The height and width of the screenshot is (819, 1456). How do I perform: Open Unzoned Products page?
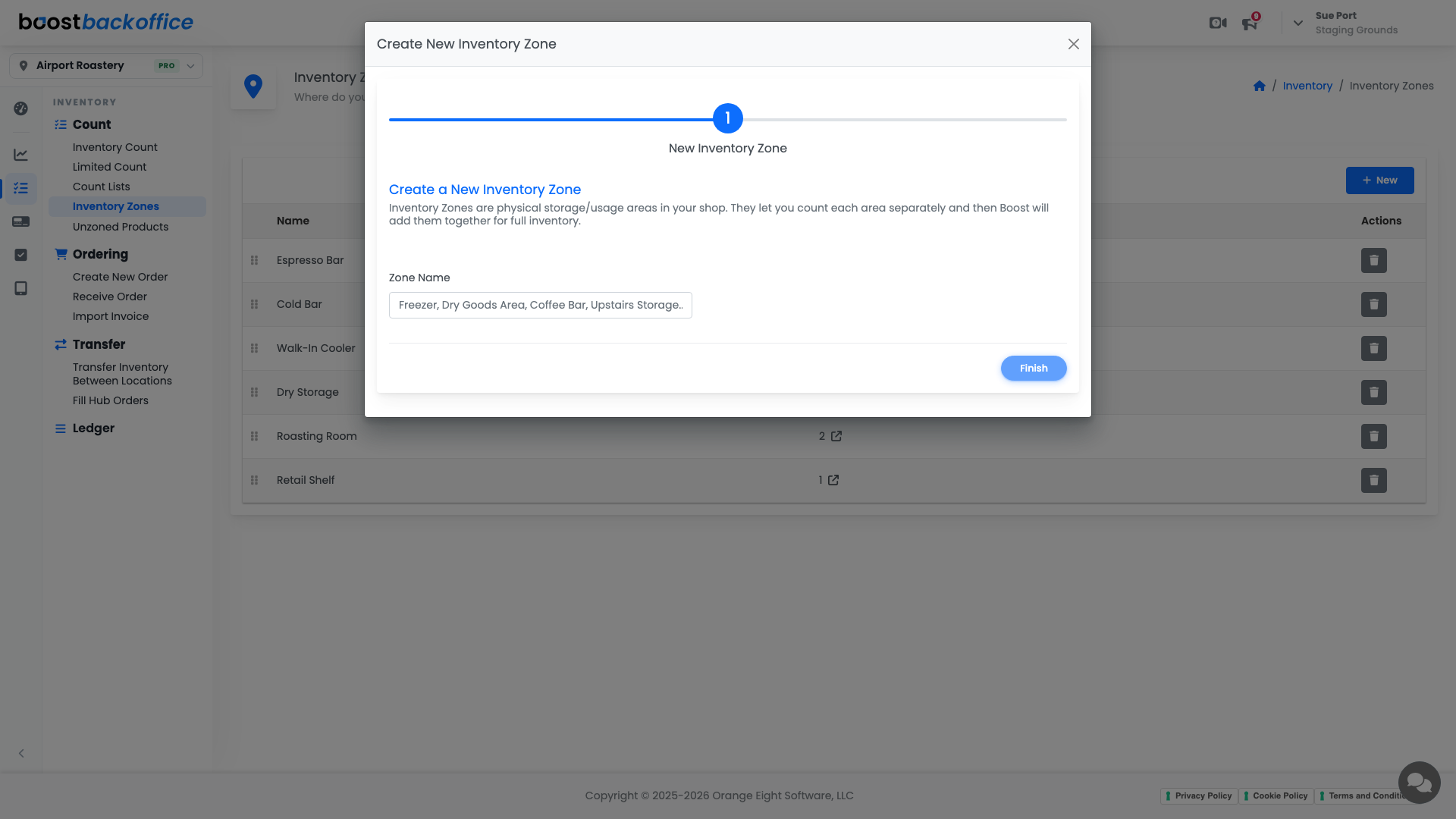[121, 227]
